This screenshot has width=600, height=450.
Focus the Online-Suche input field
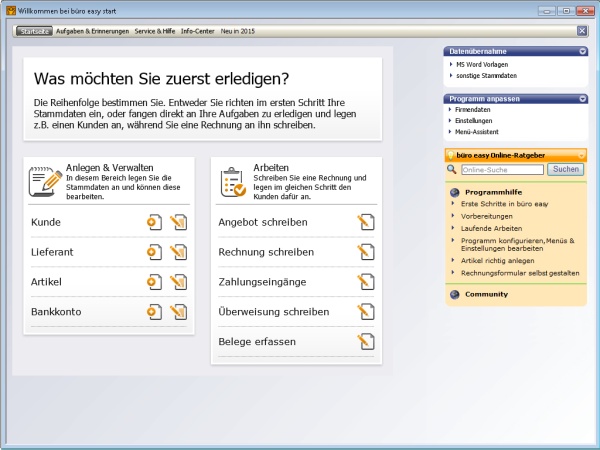[502, 170]
